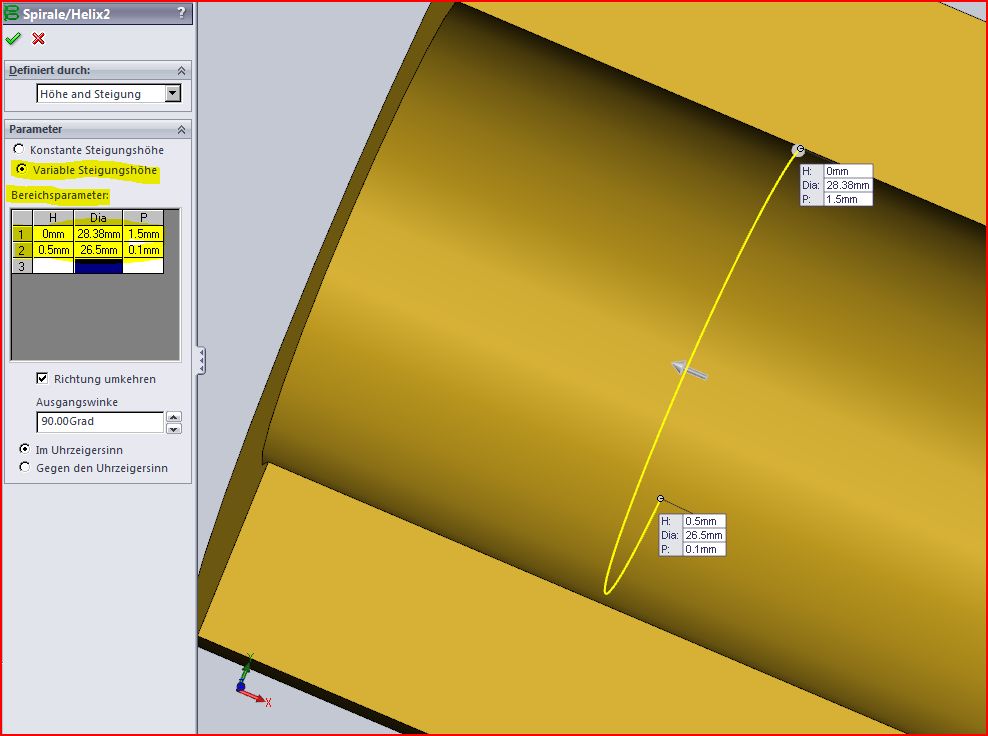Viewport: 988px width, 736px height.
Task: Select table cell 28.38mm in row 1
Action: click(x=98, y=234)
